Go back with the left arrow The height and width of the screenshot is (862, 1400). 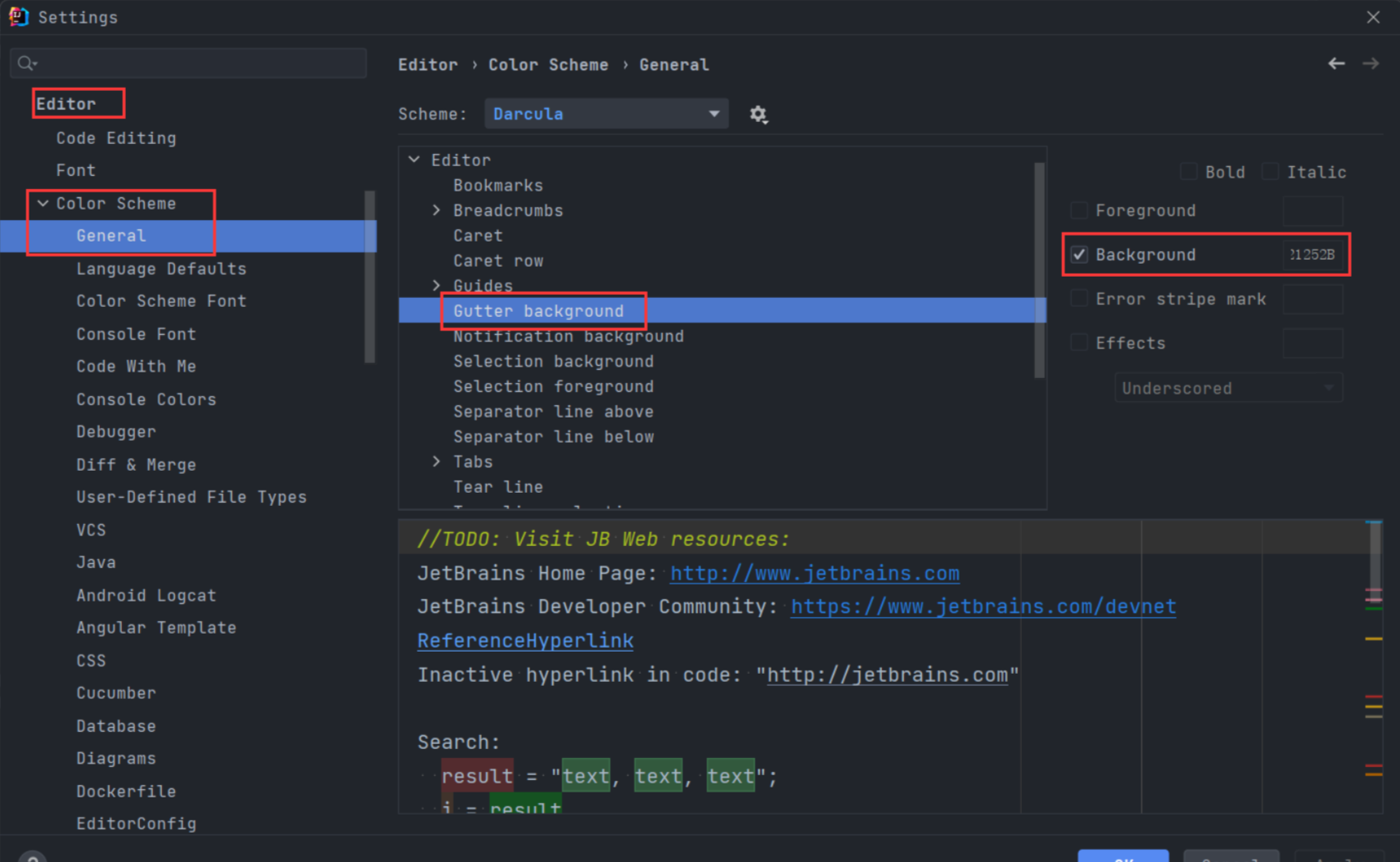pos(1336,64)
